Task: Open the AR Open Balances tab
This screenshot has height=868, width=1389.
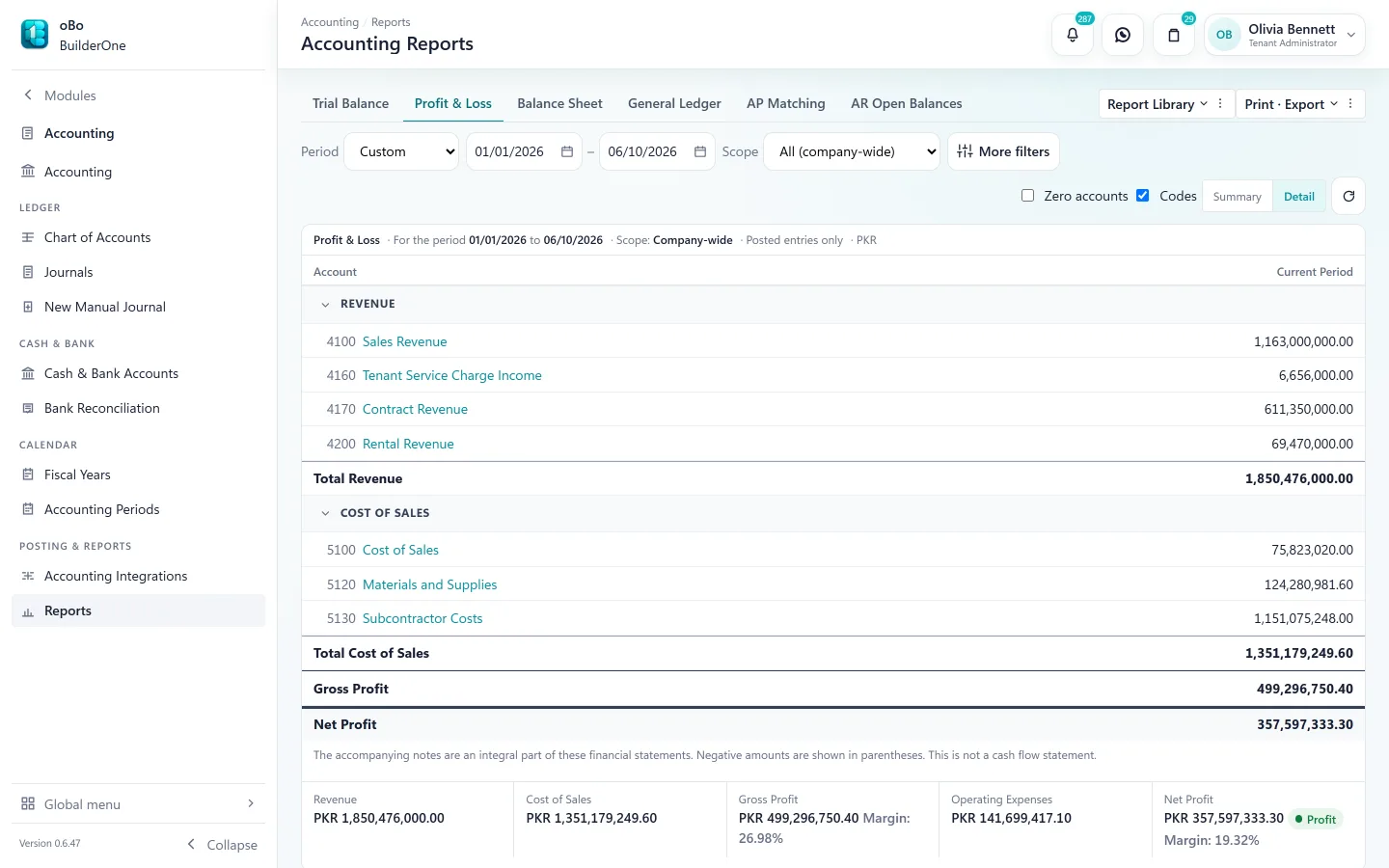Action: pos(907,103)
